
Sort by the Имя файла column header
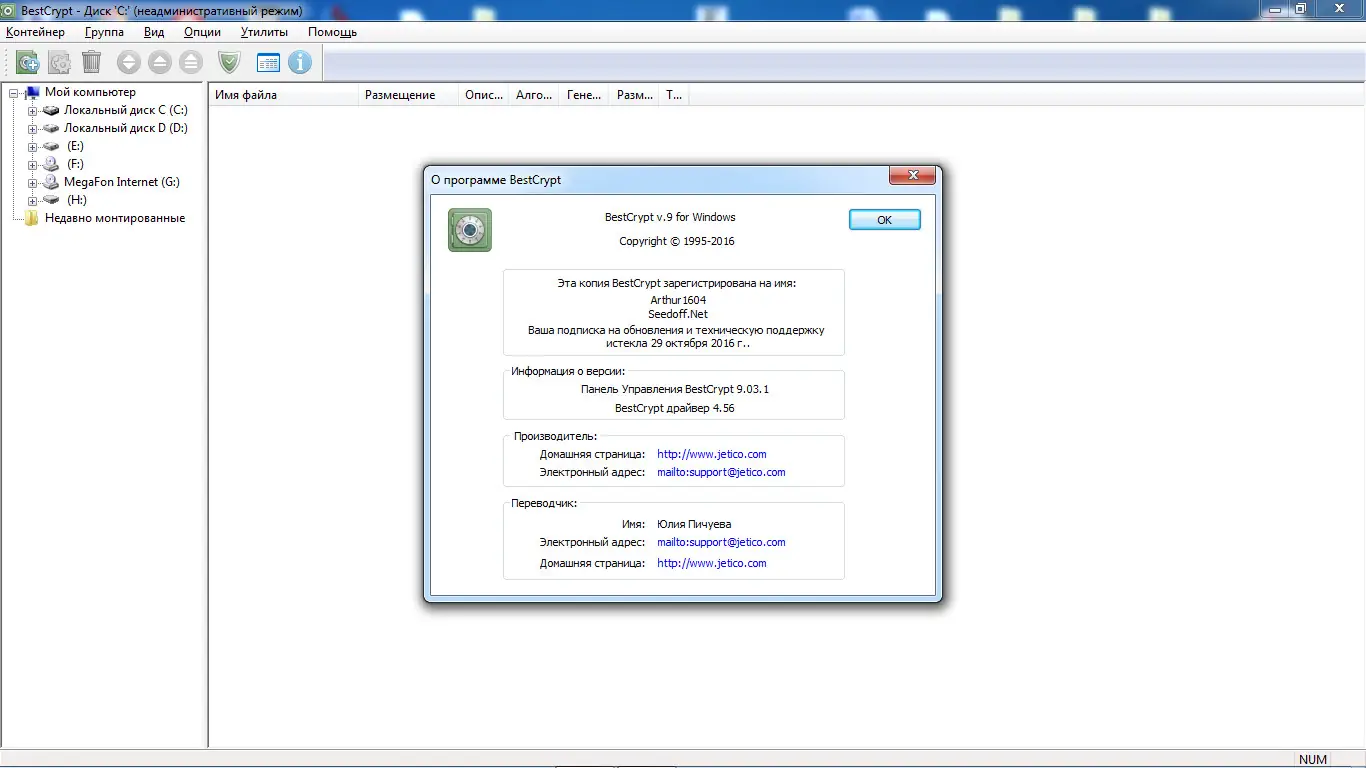tap(284, 95)
